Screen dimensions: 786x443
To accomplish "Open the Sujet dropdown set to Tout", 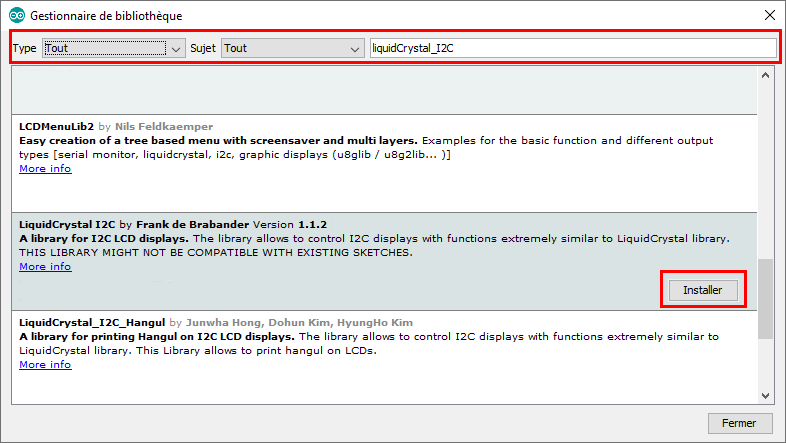I will pyautogui.click(x=293, y=48).
